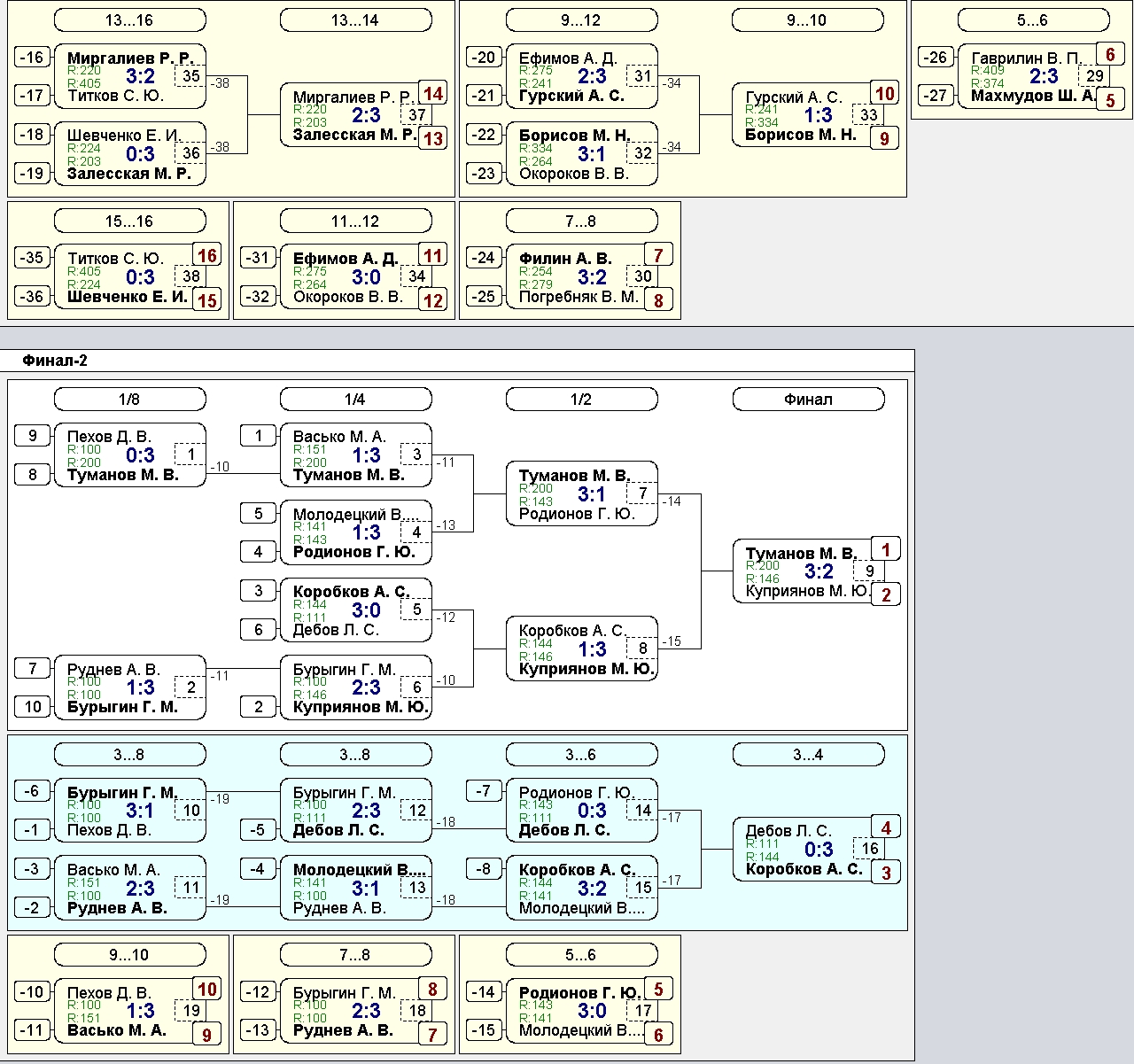Select Филин А. В. in match 30

(x=565, y=259)
